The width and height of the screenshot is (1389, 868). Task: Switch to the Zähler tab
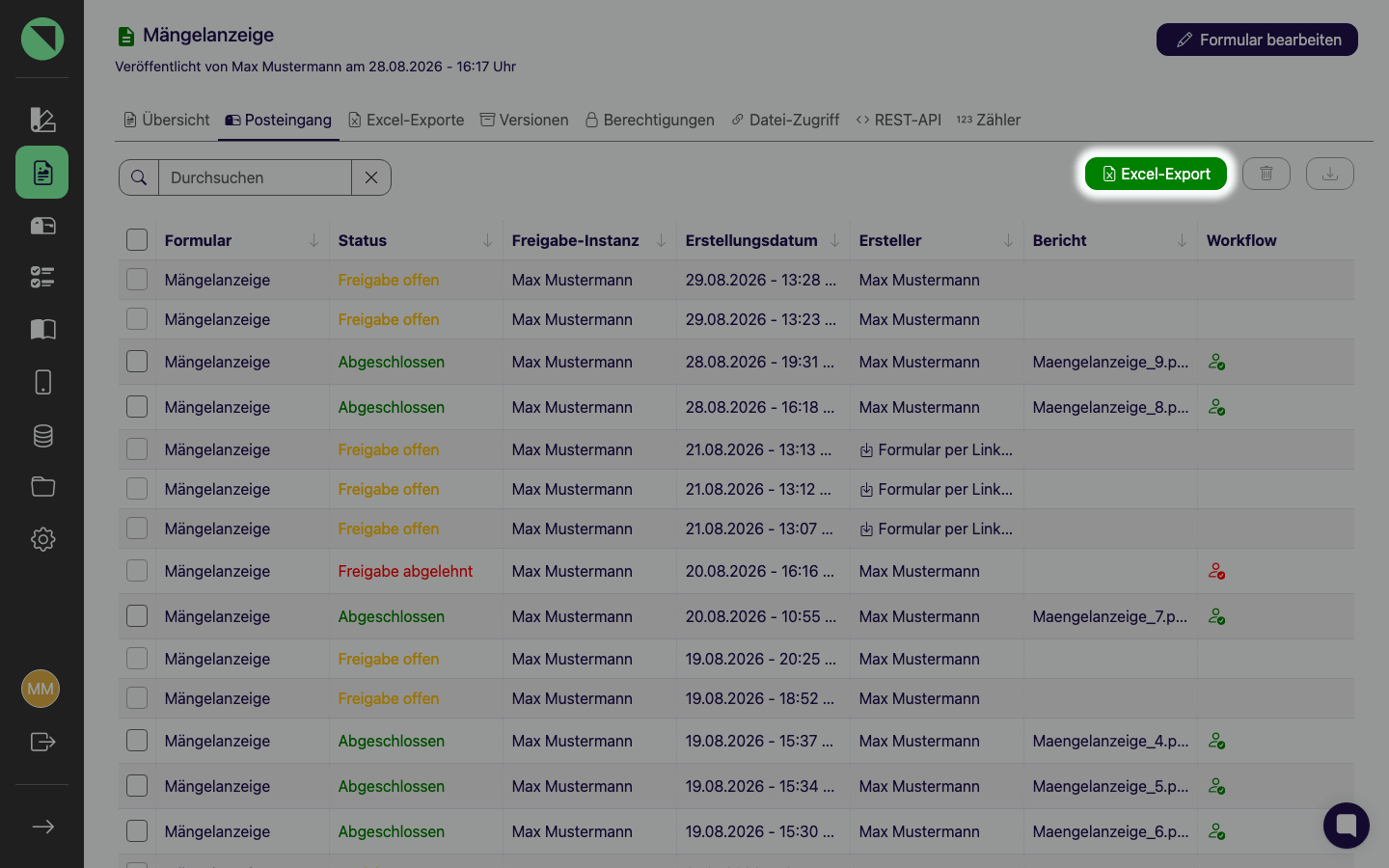point(989,120)
